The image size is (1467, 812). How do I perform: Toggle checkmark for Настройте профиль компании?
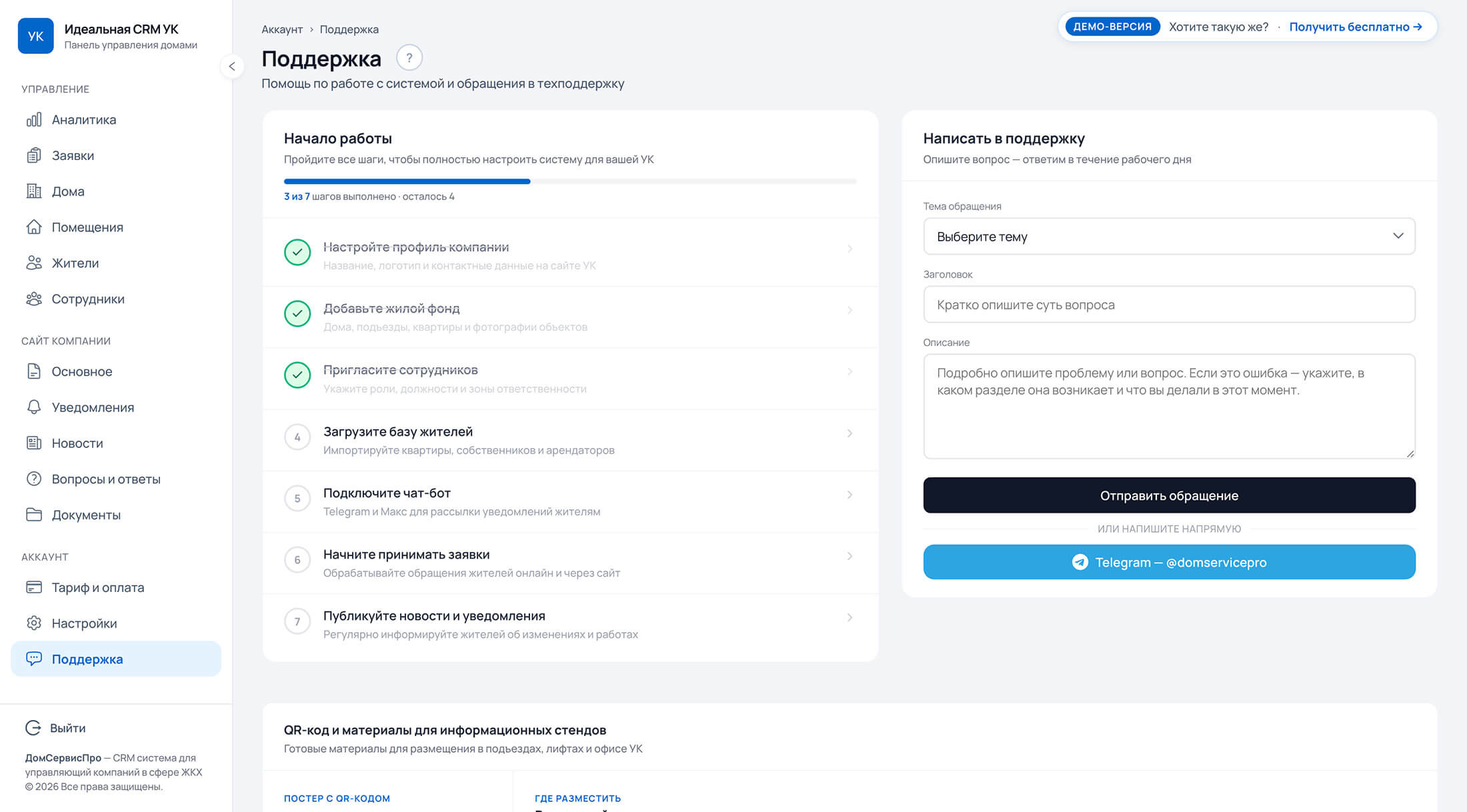tap(297, 253)
